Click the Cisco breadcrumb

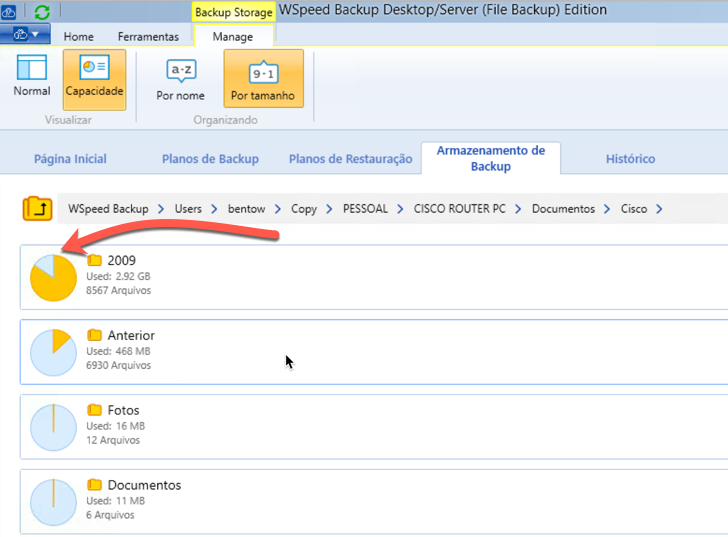(634, 209)
